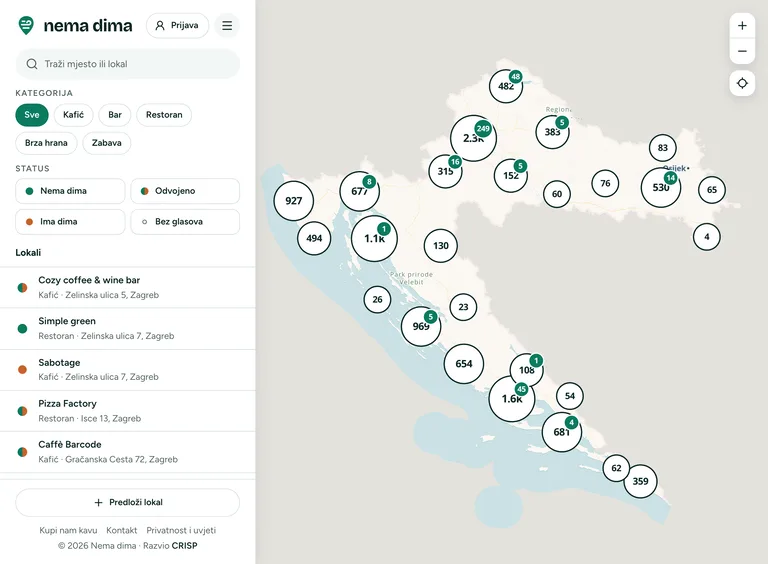Open the Caffè Barcode listing

(127, 452)
